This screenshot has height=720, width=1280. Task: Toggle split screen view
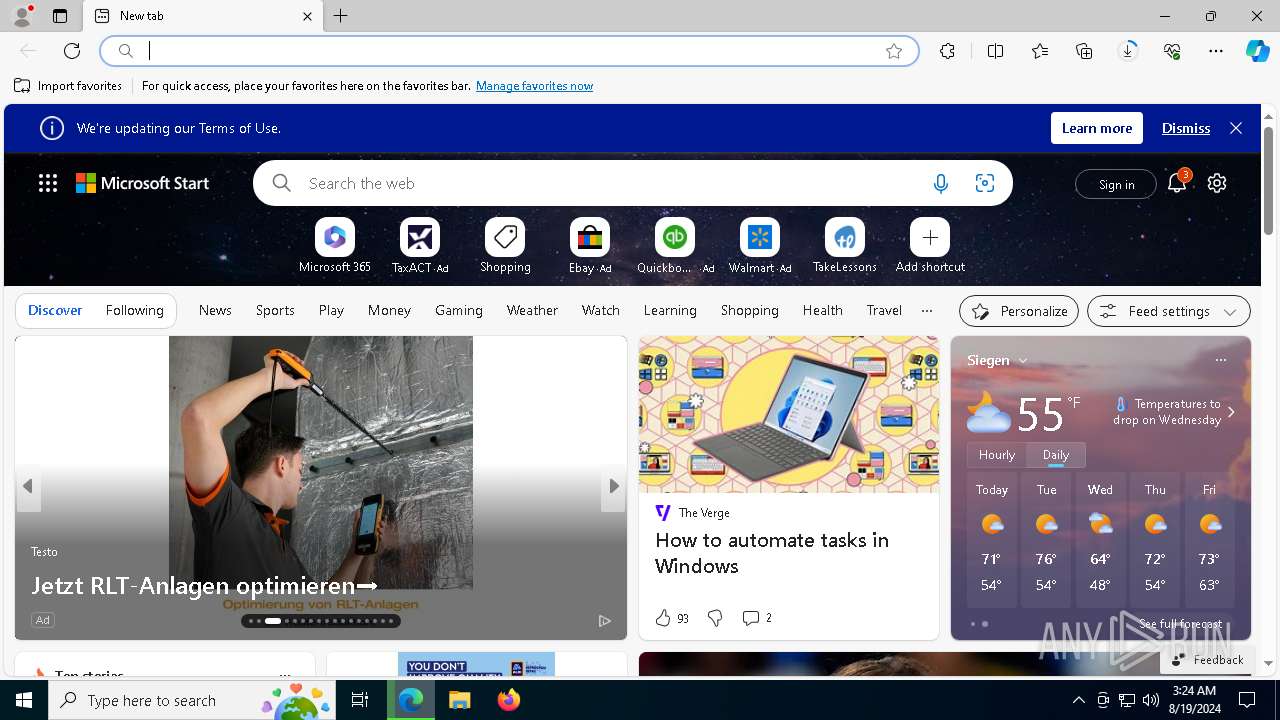pos(995,51)
